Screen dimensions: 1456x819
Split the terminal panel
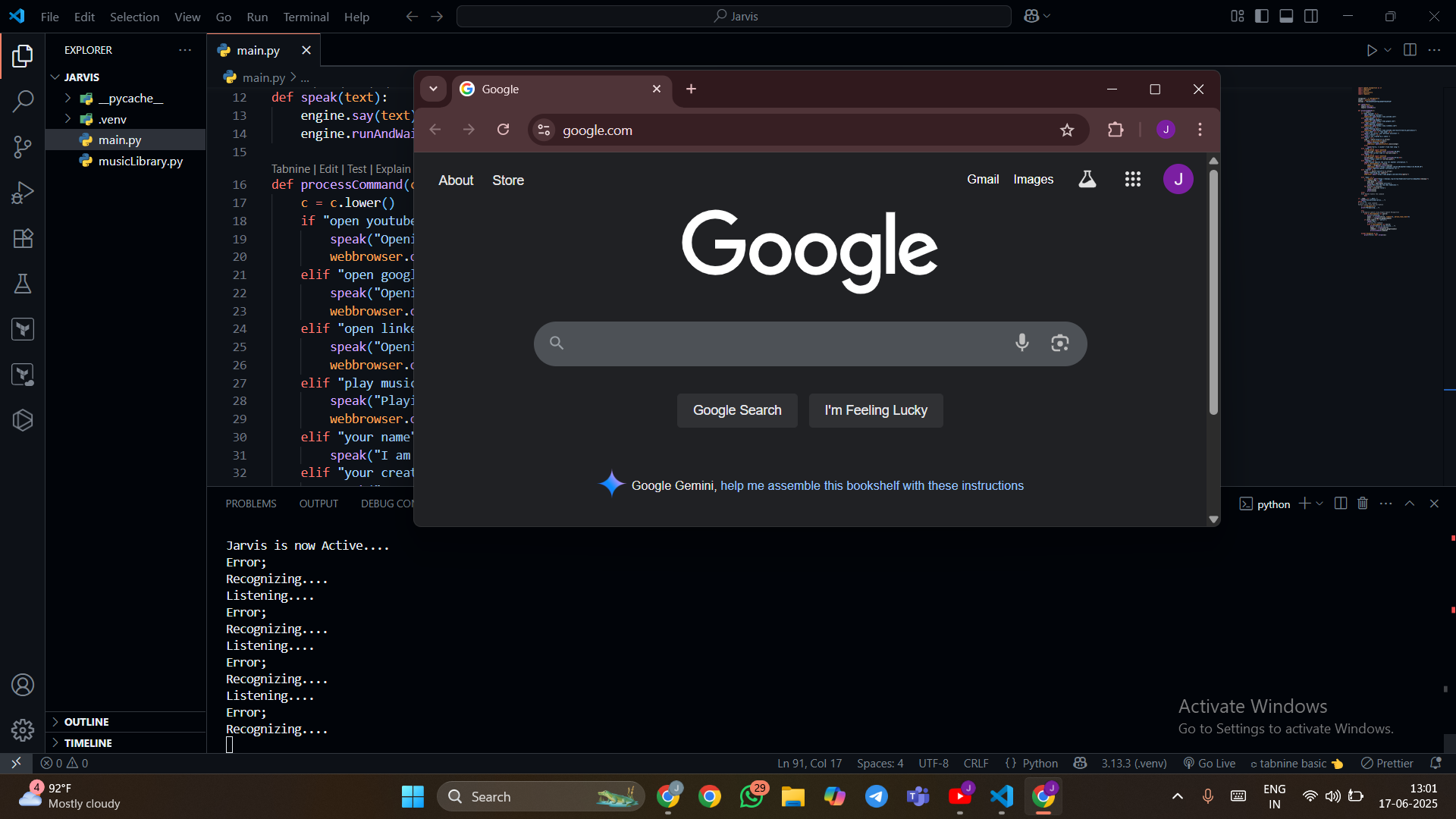(1340, 504)
